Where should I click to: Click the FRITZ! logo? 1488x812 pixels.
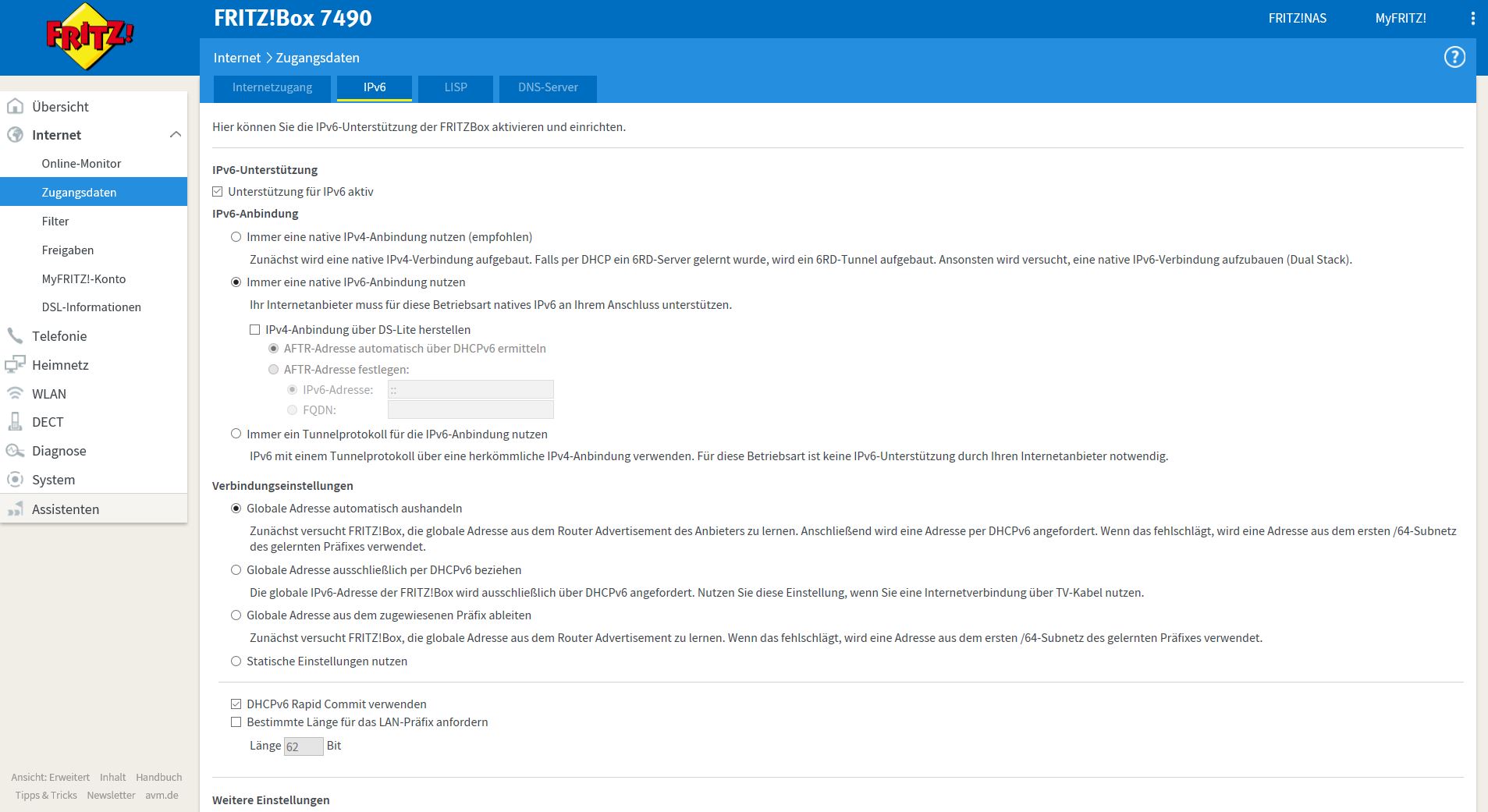[x=90, y=37]
